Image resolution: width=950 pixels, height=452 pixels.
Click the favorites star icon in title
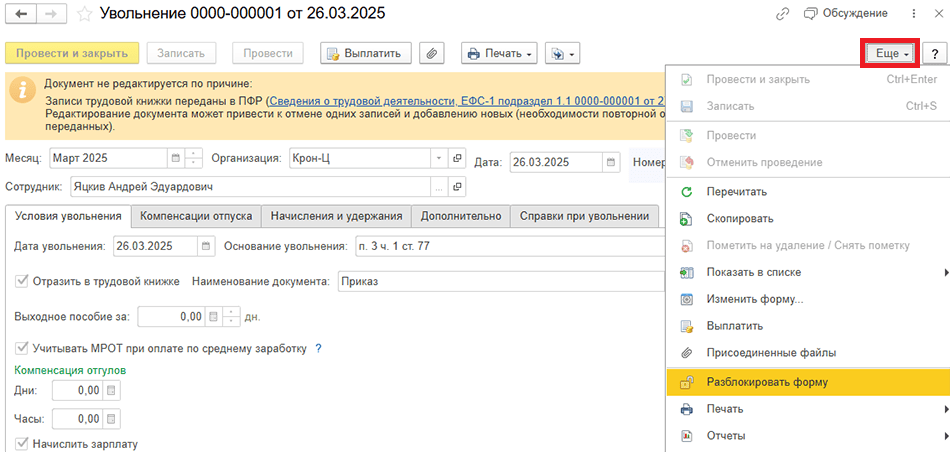[84, 14]
